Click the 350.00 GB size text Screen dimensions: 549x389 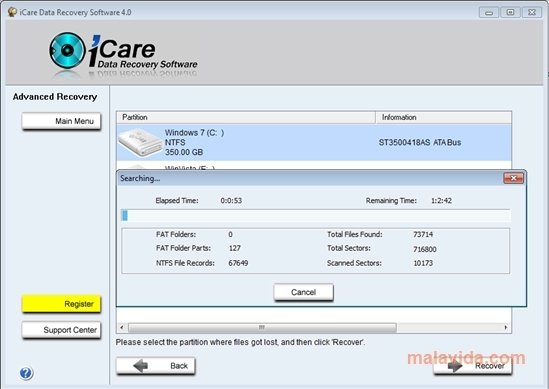pyautogui.click(x=184, y=152)
